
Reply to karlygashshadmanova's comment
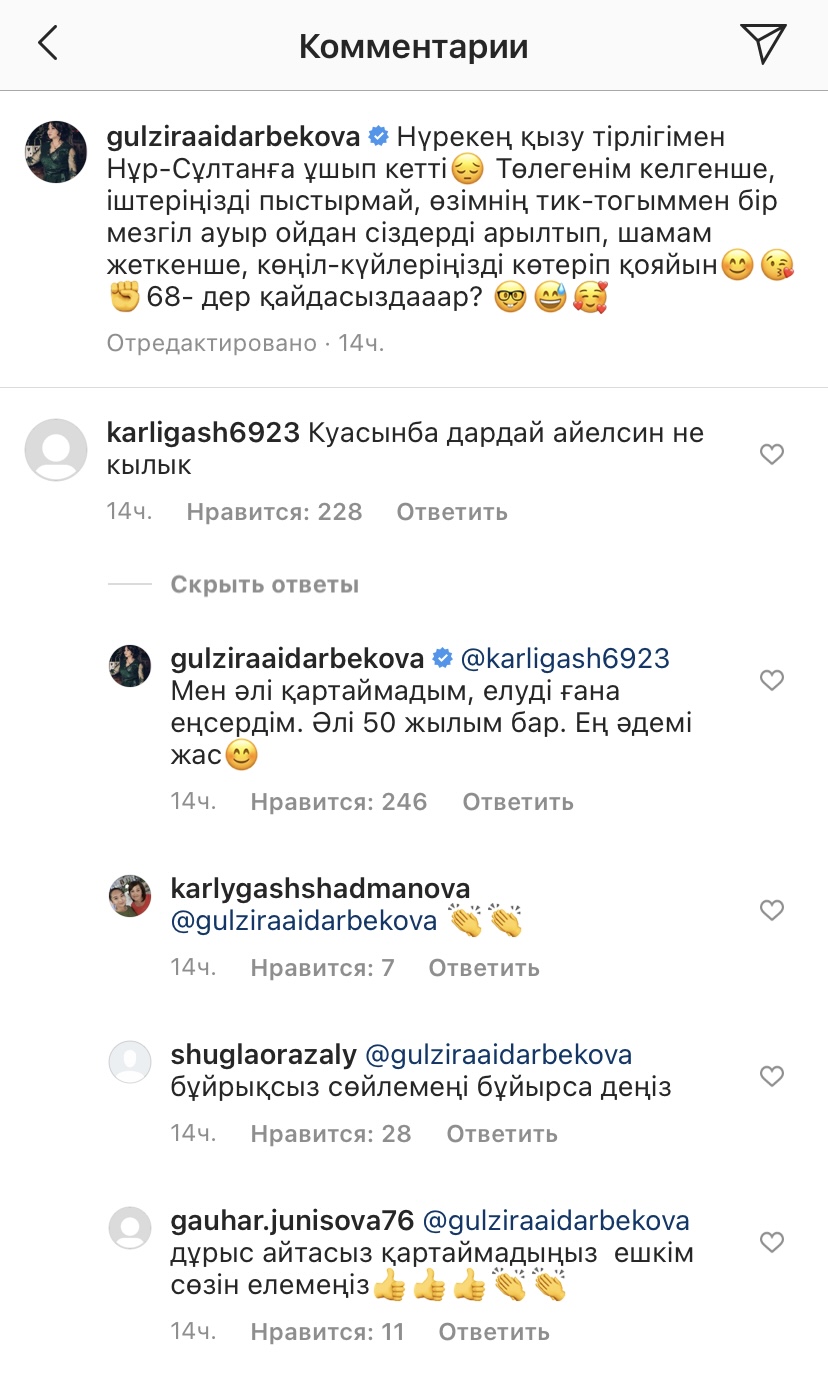click(x=484, y=968)
